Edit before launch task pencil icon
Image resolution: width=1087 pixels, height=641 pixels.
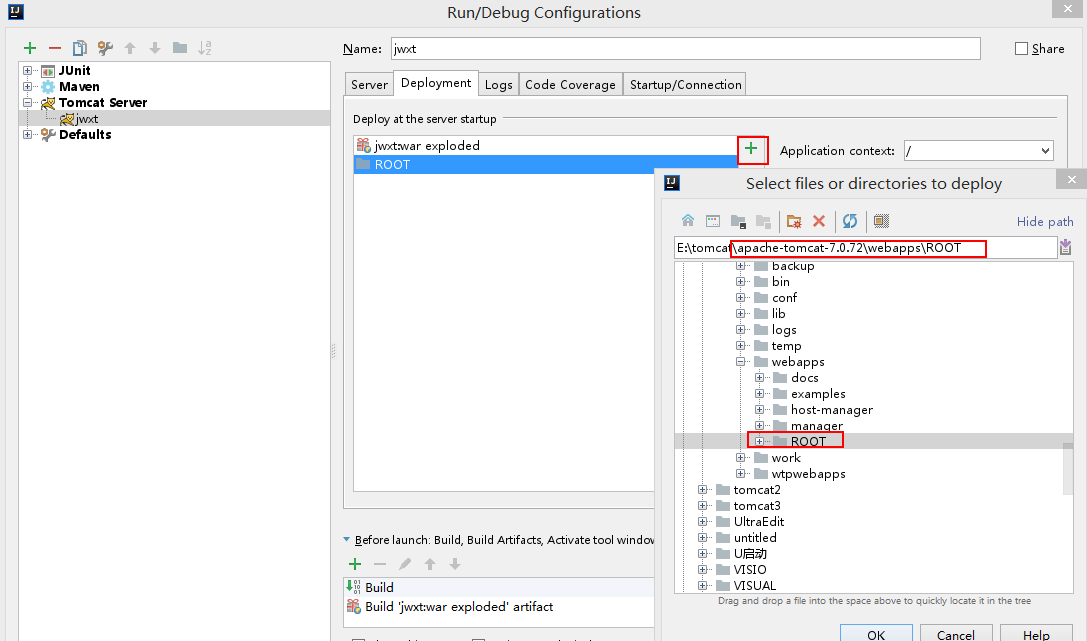coord(405,564)
